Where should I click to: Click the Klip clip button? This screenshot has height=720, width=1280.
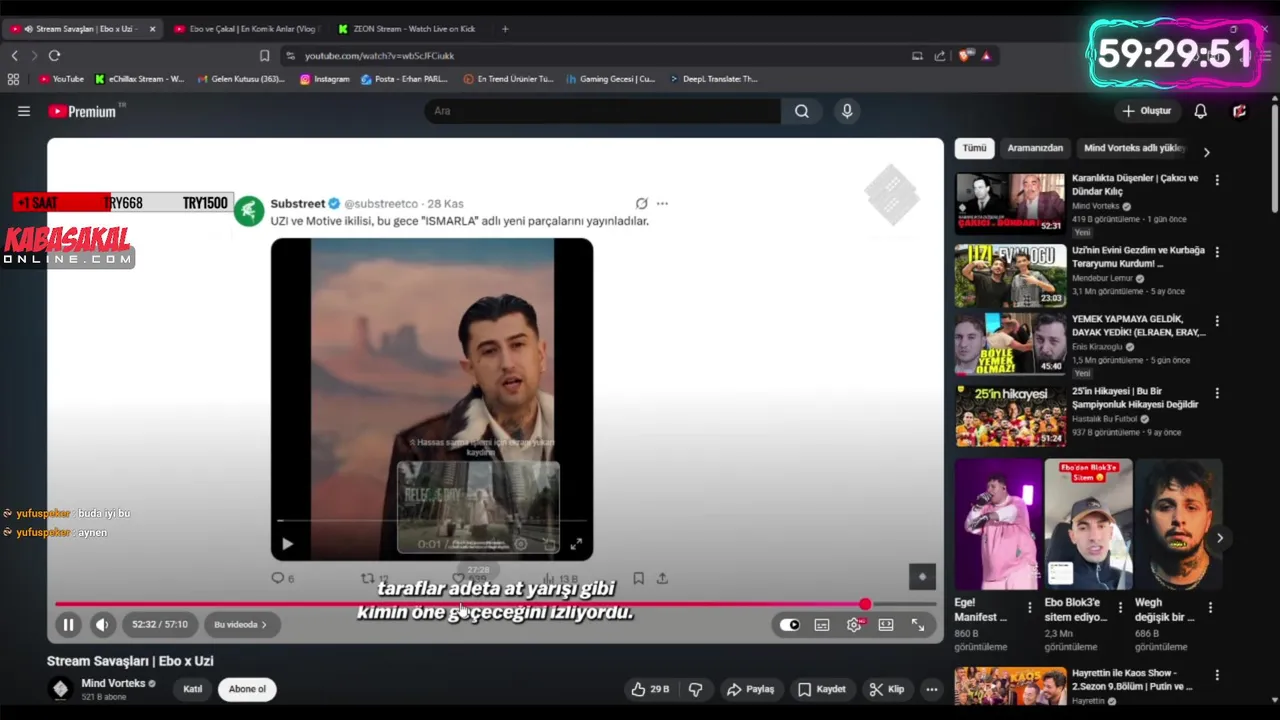(887, 689)
